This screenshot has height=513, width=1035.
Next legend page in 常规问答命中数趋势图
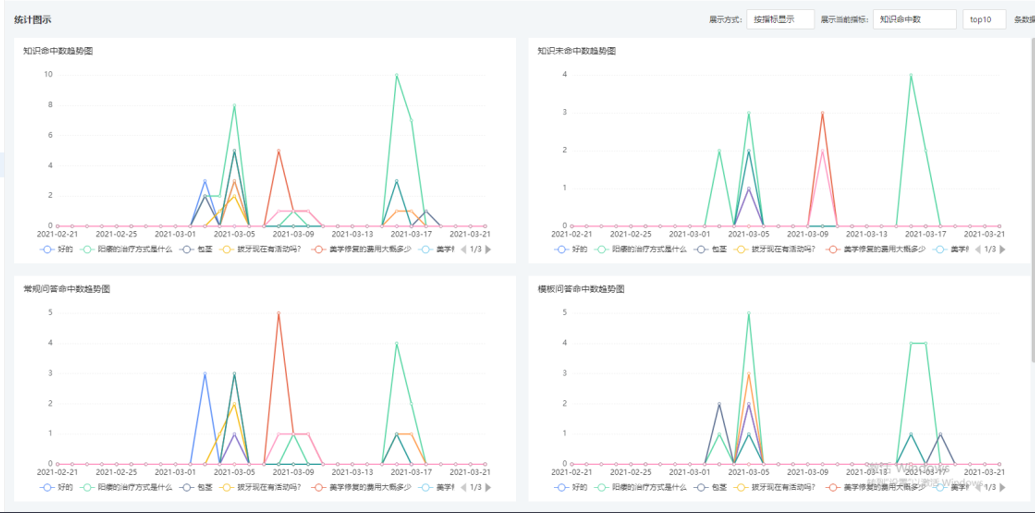pyautogui.click(x=488, y=487)
